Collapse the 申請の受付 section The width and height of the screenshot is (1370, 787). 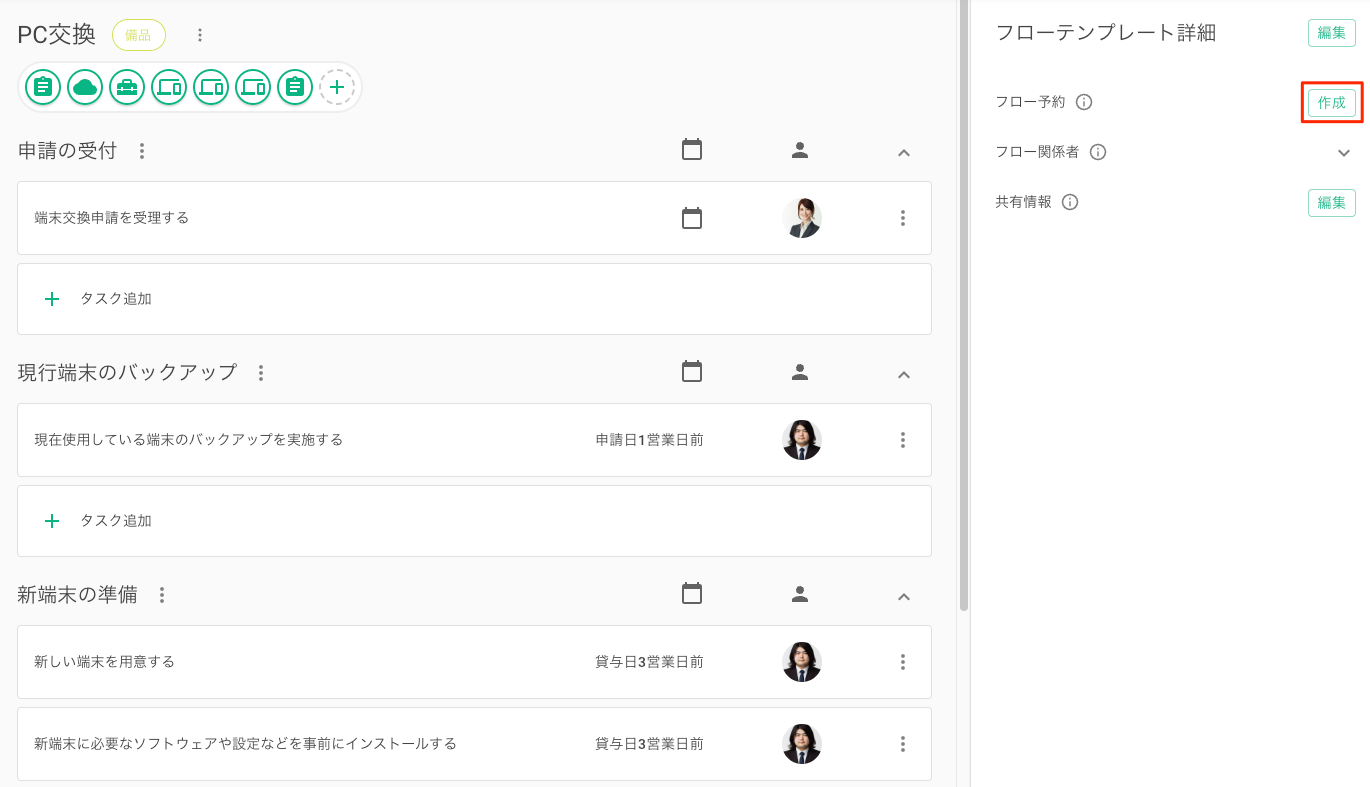tap(903, 152)
